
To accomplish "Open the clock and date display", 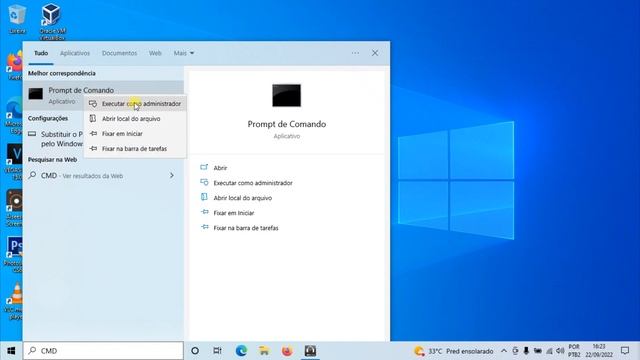I will pyautogui.click(x=599, y=351).
